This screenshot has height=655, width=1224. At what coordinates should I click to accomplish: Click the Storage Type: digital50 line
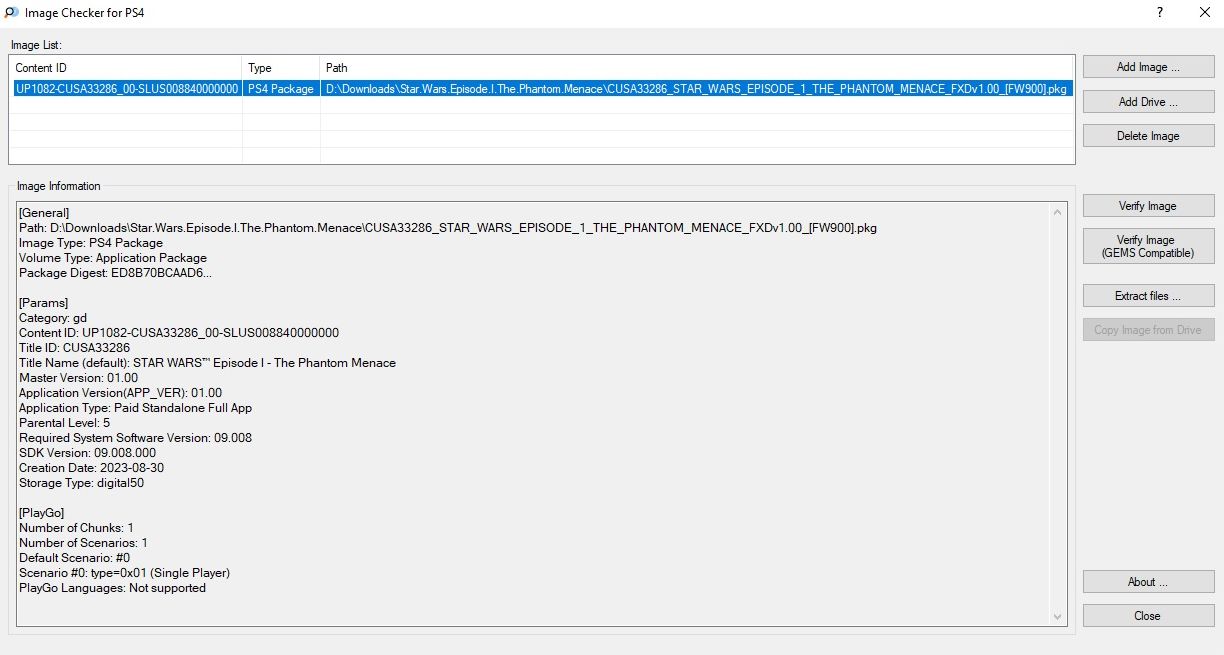point(82,482)
